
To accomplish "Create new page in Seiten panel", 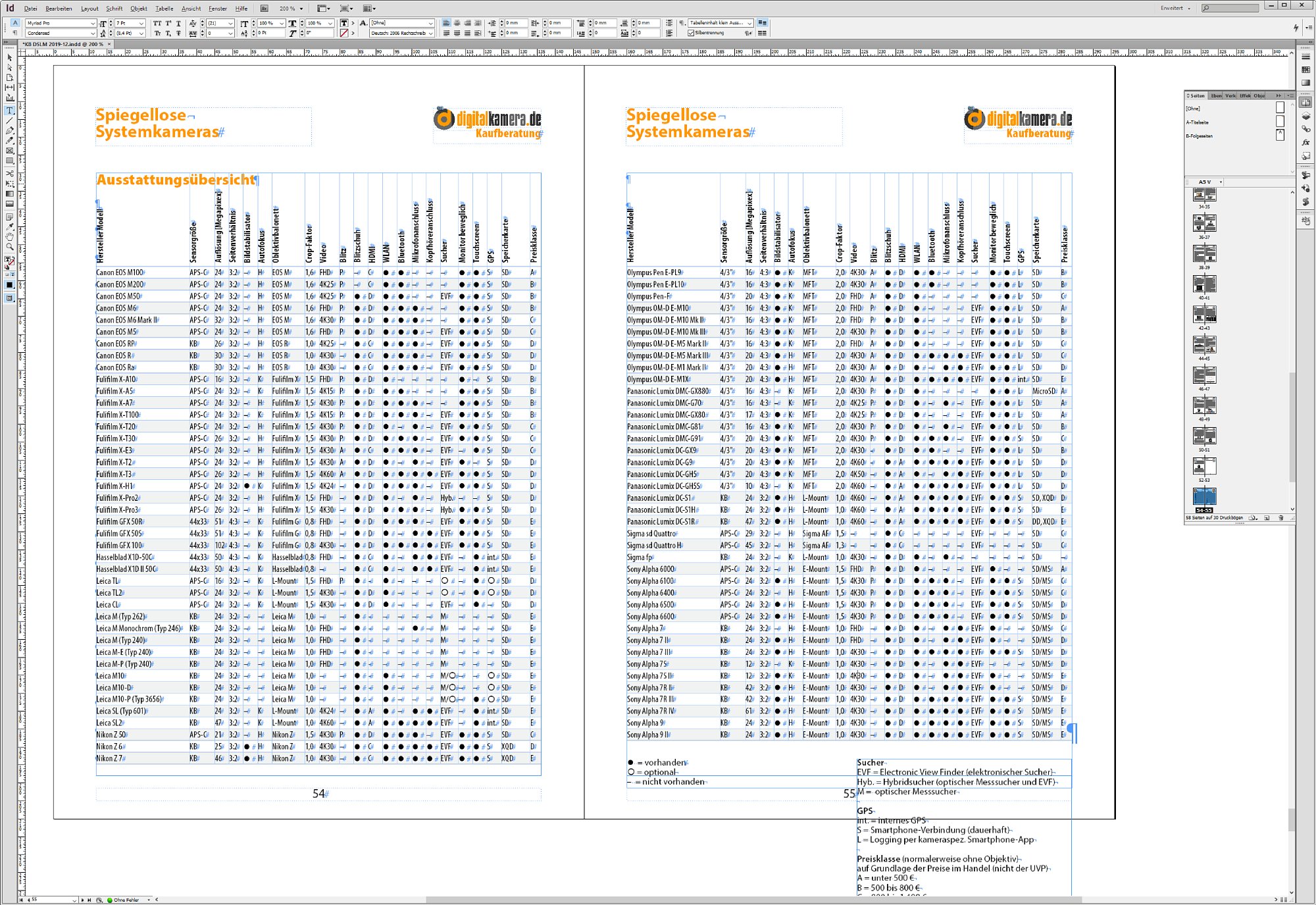I will click(1267, 518).
